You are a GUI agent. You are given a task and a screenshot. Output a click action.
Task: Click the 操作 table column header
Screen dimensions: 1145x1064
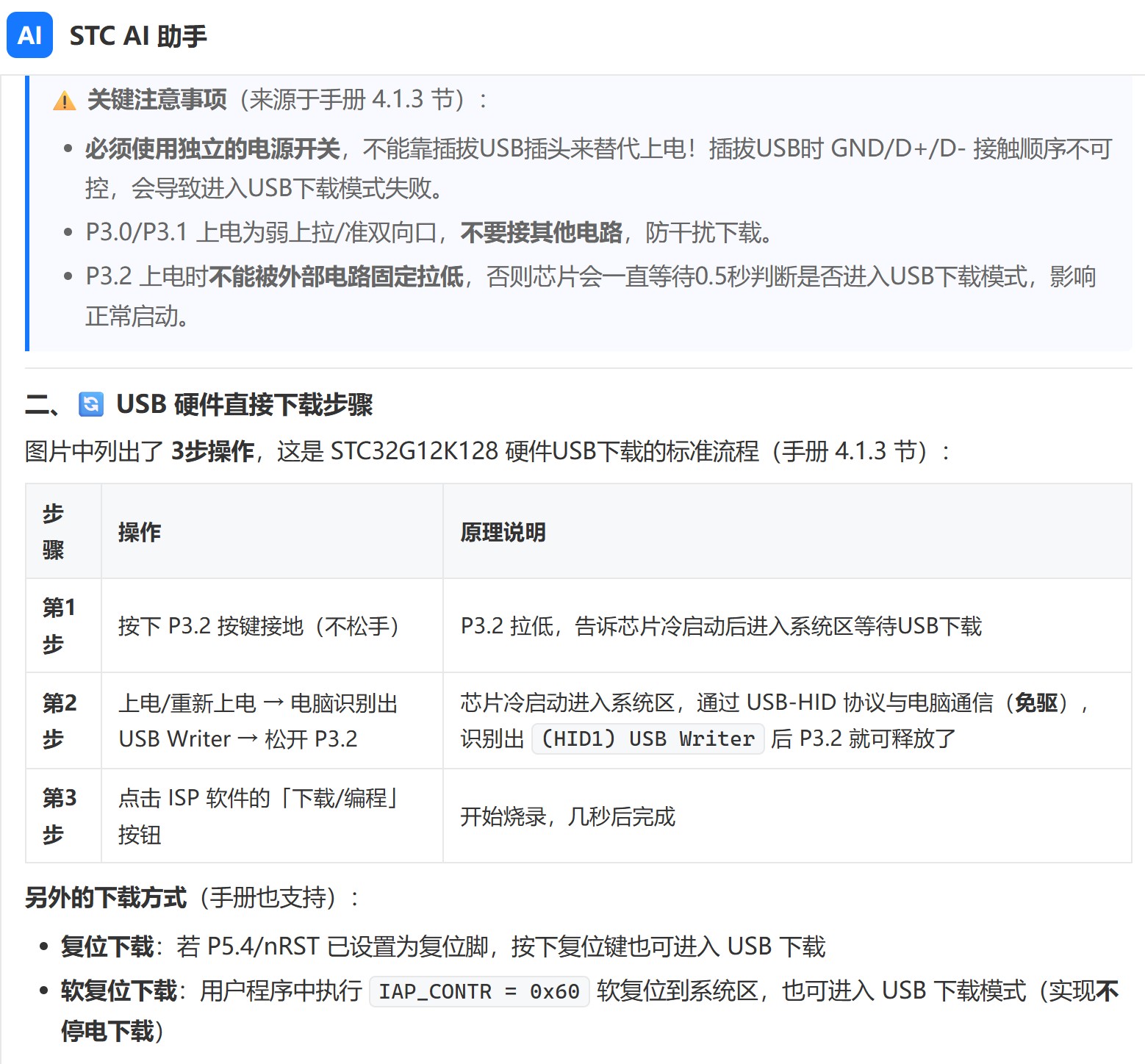[272, 531]
